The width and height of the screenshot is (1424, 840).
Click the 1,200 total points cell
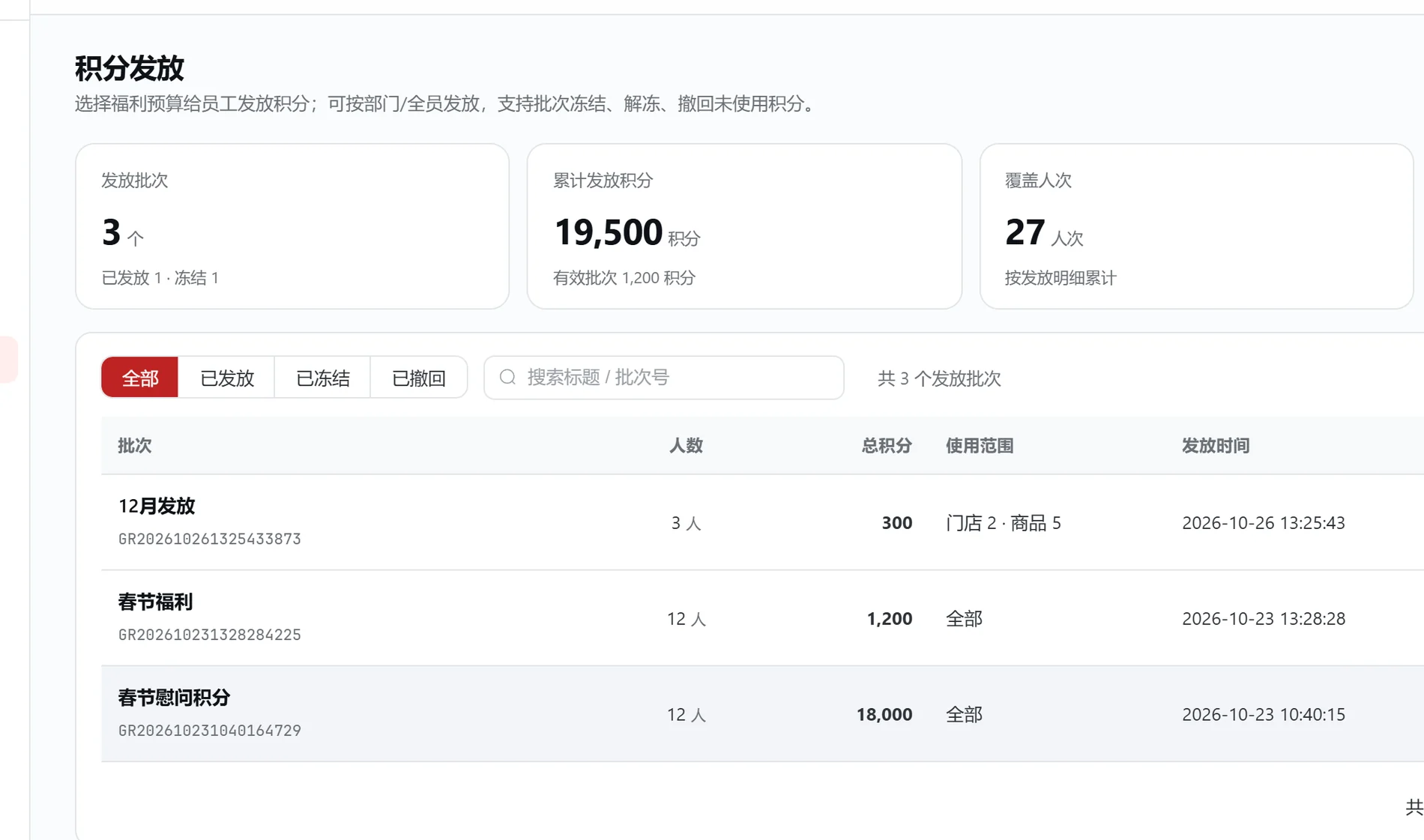click(x=890, y=619)
